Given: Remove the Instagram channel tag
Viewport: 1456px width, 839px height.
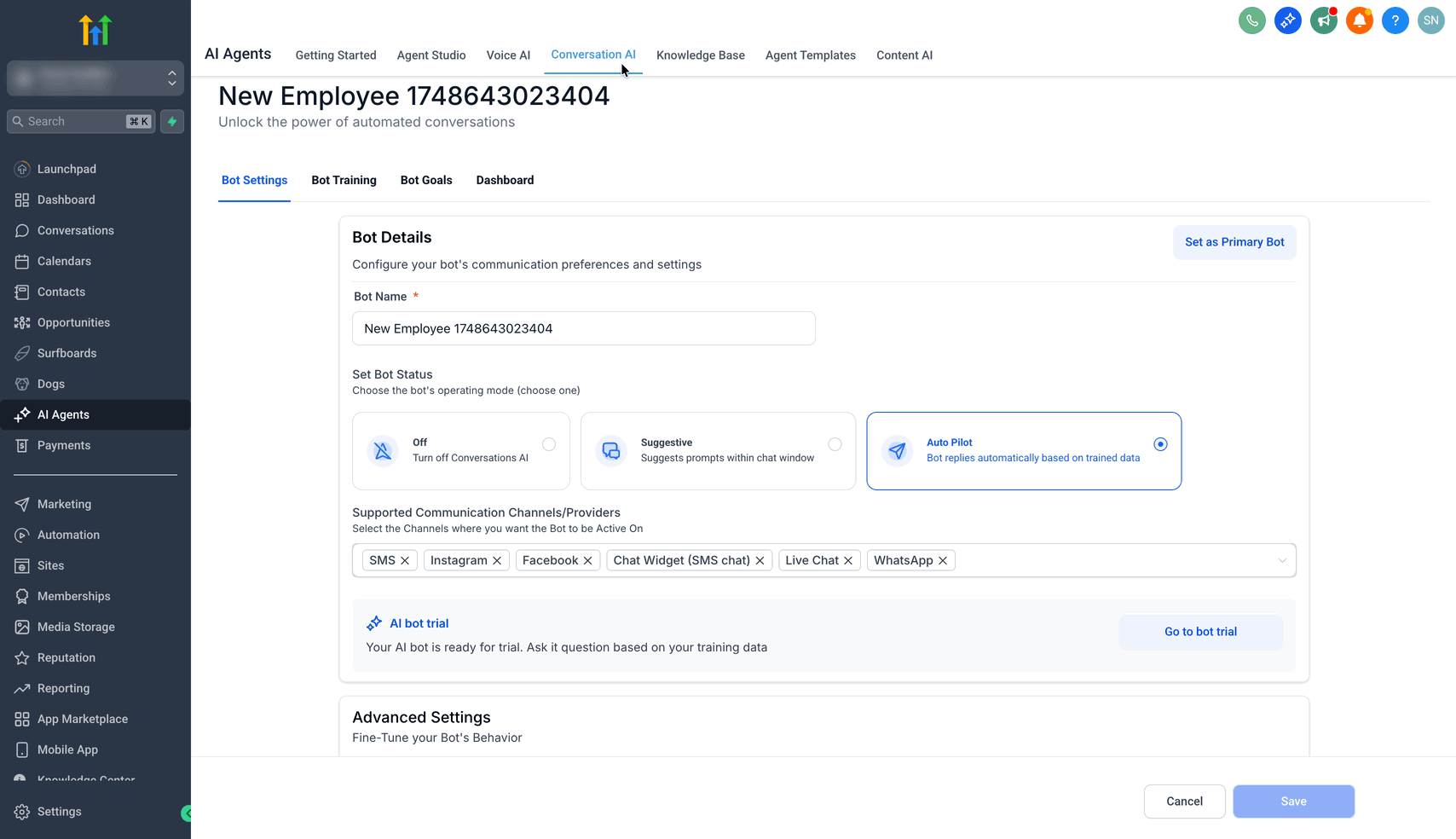Looking at the screenshot, I should (497, 560).
